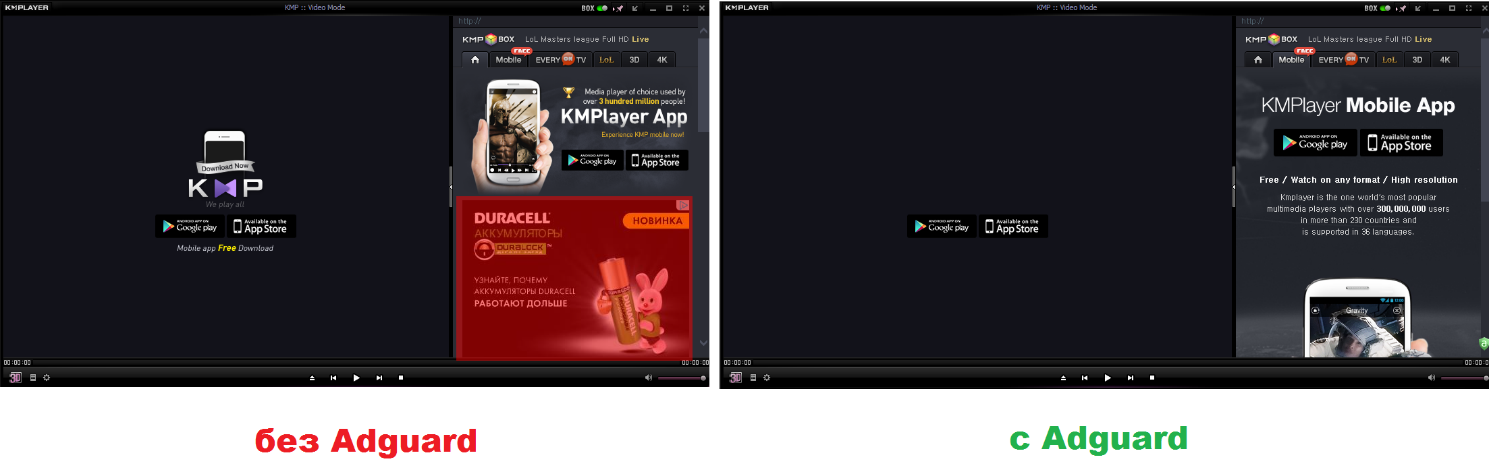
Task: Open EVERY ON TV tab in right window
Action: pyautogui.click(x=1343, y=59)
